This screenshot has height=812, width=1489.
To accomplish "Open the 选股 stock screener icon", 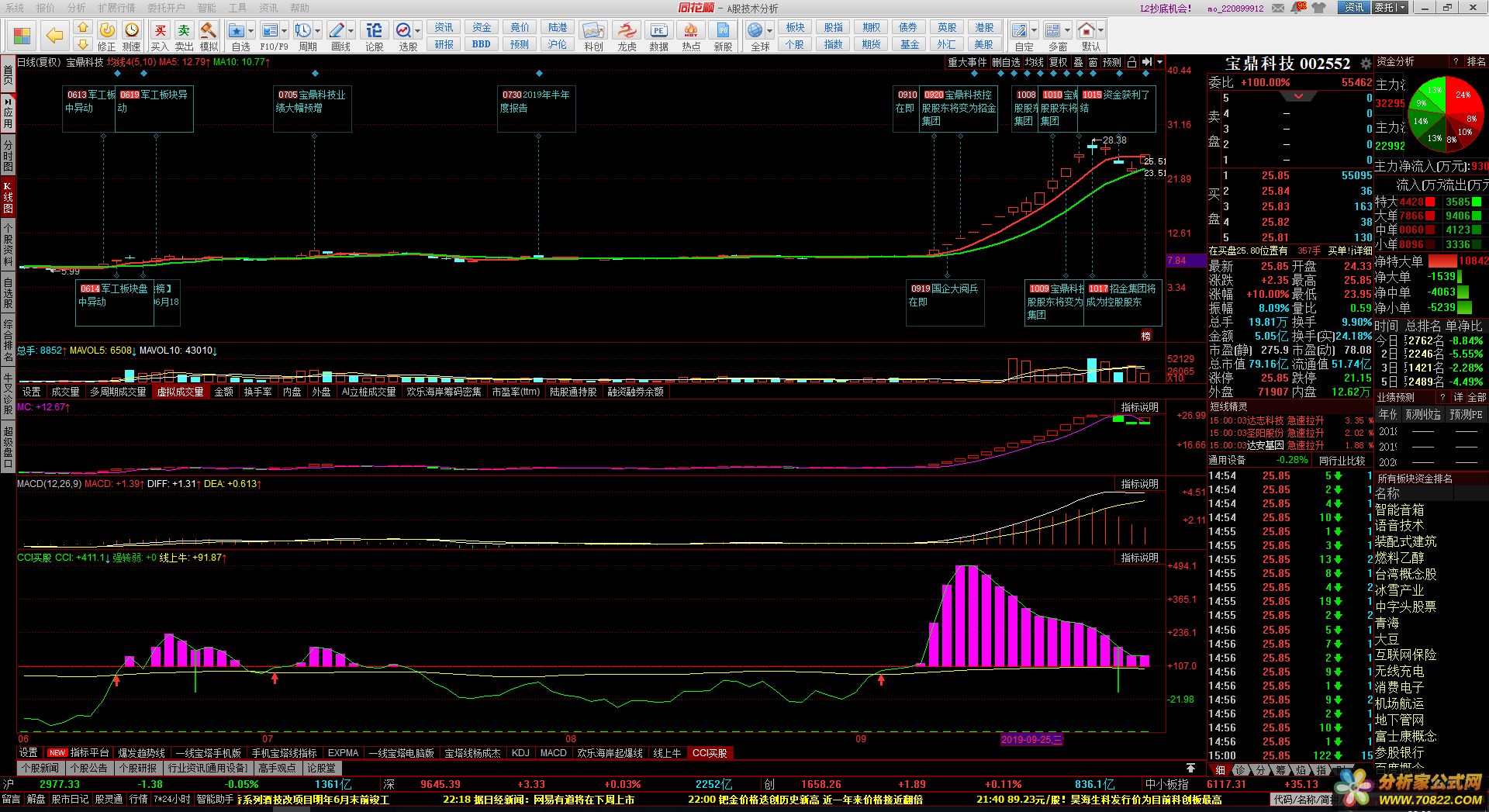I will pos(404,31).
